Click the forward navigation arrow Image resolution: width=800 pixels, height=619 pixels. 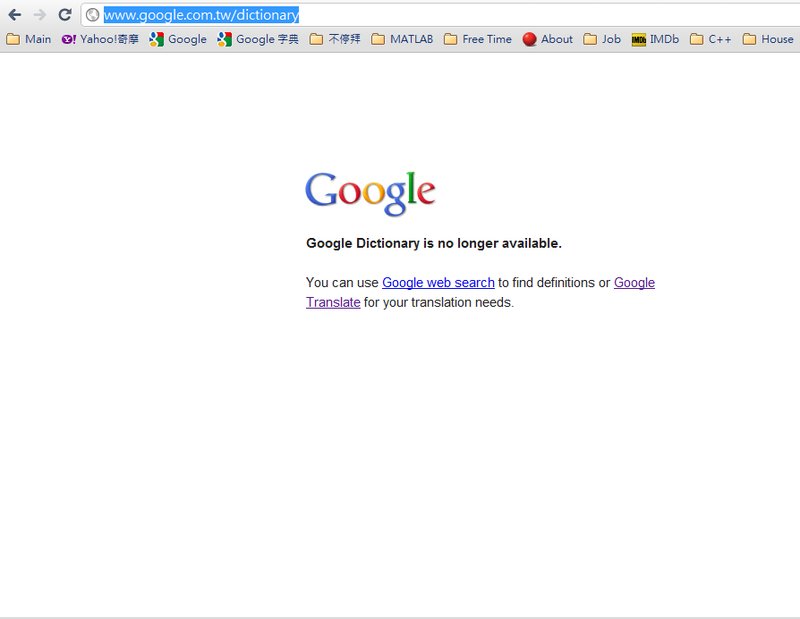point(40,15)
